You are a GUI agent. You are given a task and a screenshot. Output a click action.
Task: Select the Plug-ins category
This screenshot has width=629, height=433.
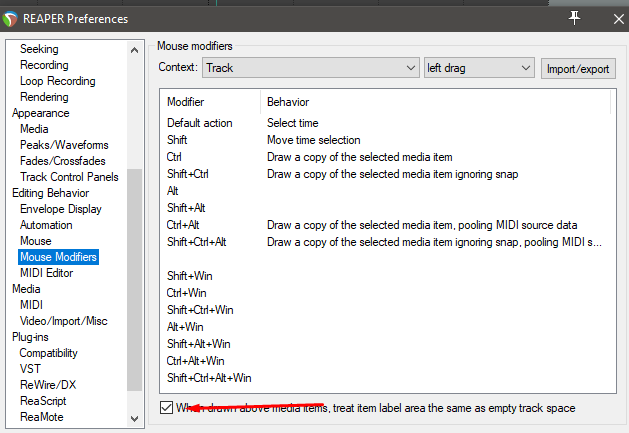[x=30, y=337]
